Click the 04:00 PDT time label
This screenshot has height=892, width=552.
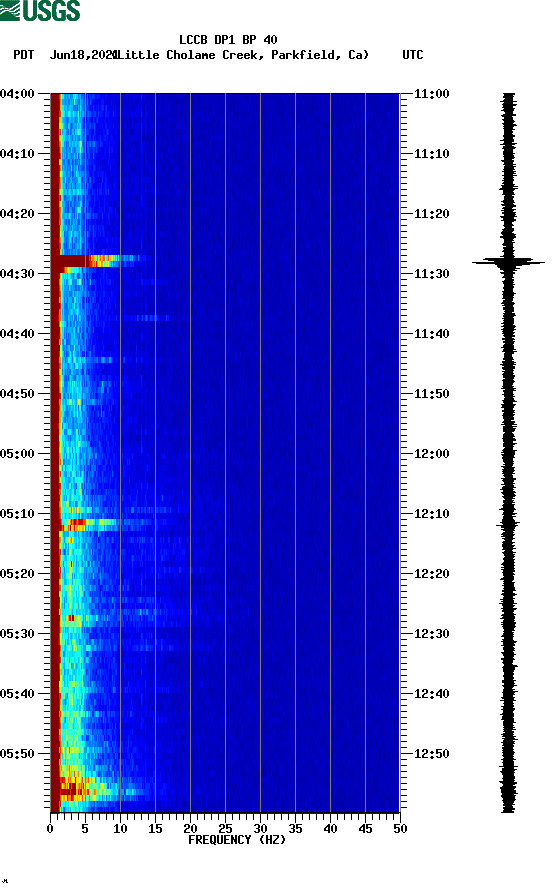click(x=17, y=93)
